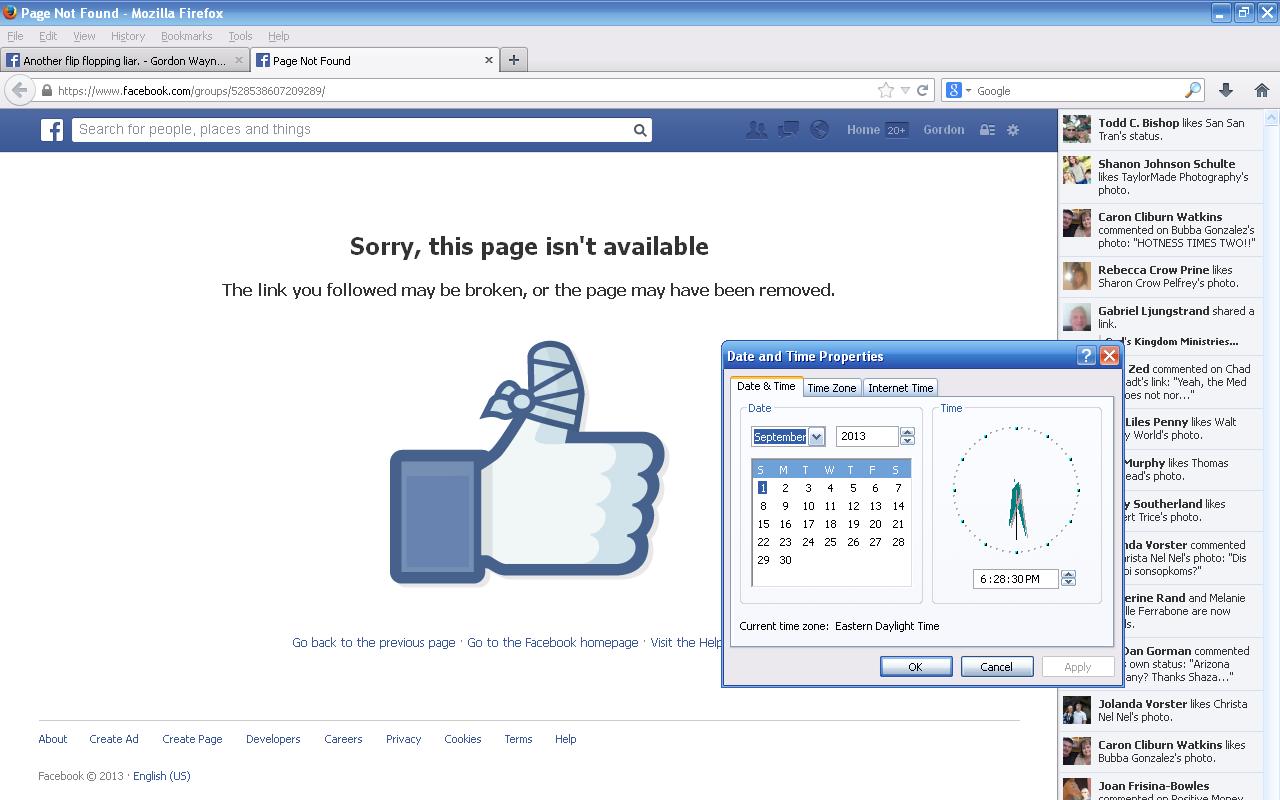Select day 15 in the calendar
Screen dimensions: 1280x800
[x=763, y=524]
